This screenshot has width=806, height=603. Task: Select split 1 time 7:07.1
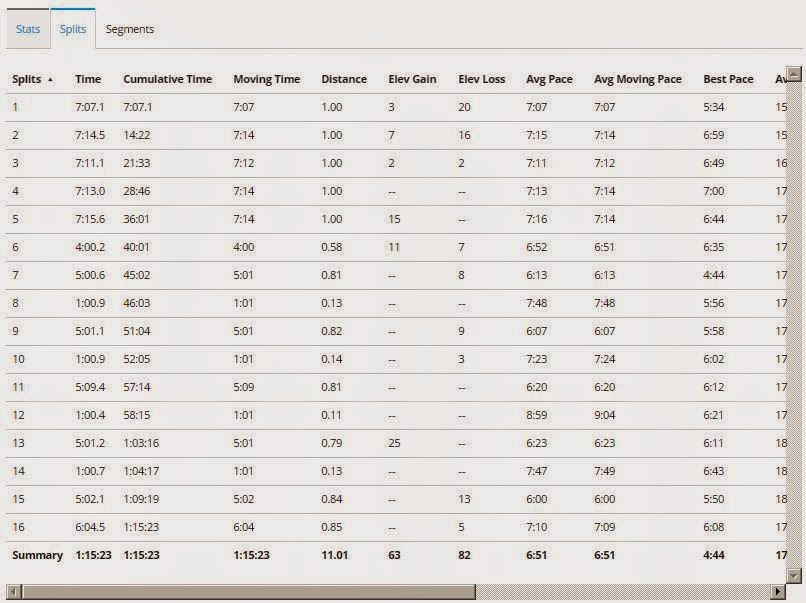(x=89, y=107)
